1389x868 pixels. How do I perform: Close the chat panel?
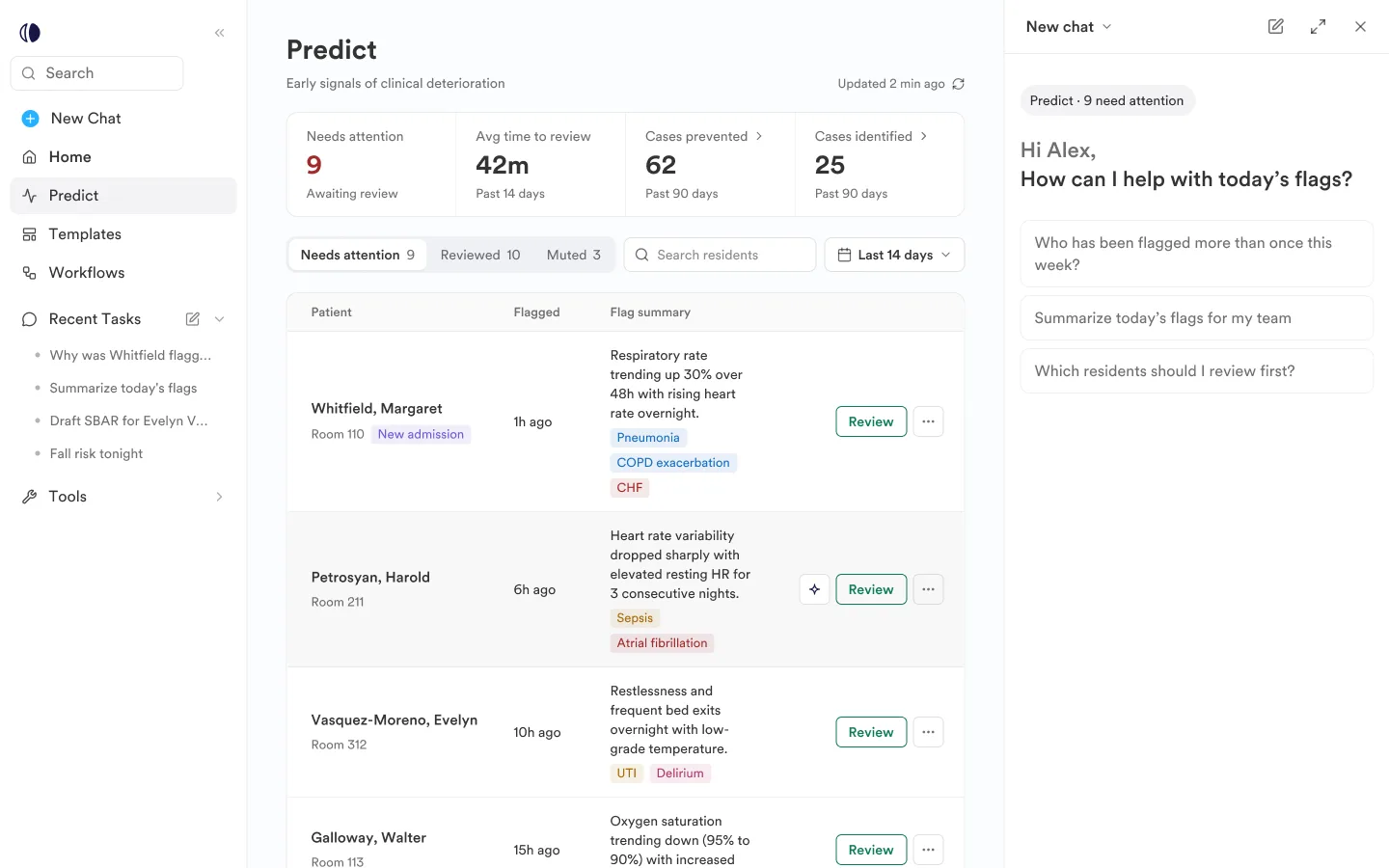[1360, 27]
